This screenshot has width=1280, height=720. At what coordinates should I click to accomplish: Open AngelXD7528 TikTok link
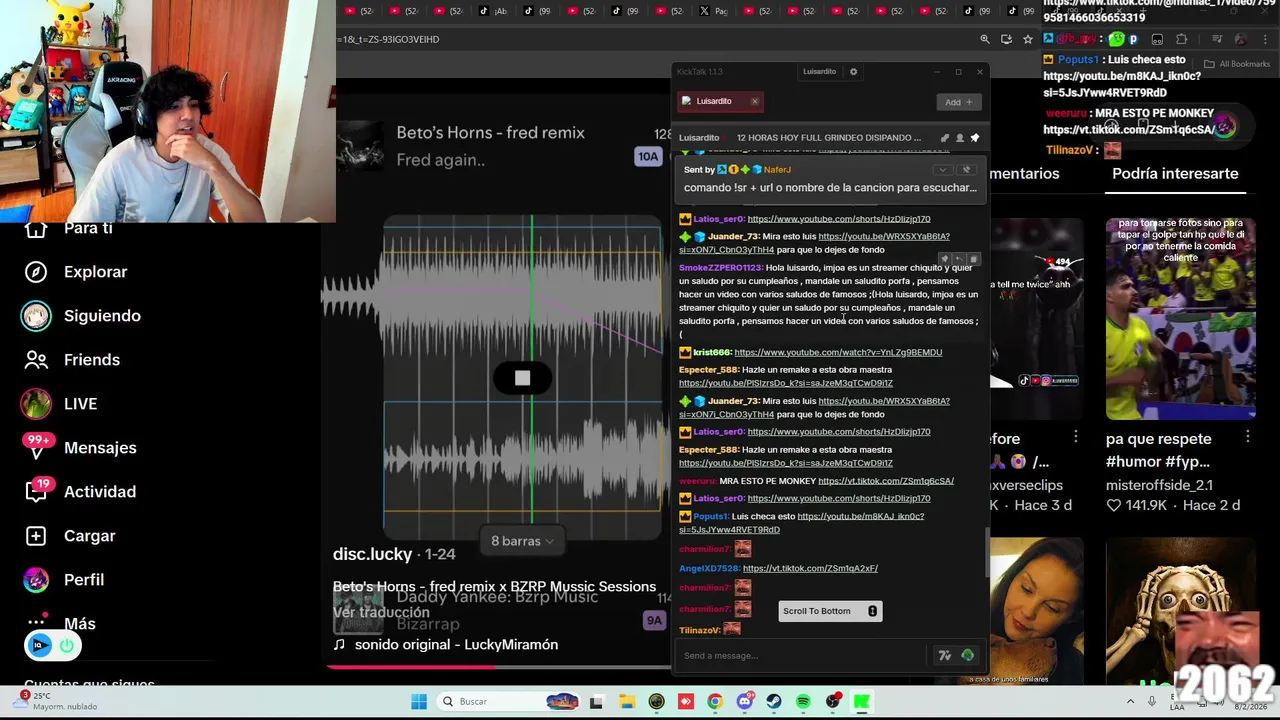(810, 568)
